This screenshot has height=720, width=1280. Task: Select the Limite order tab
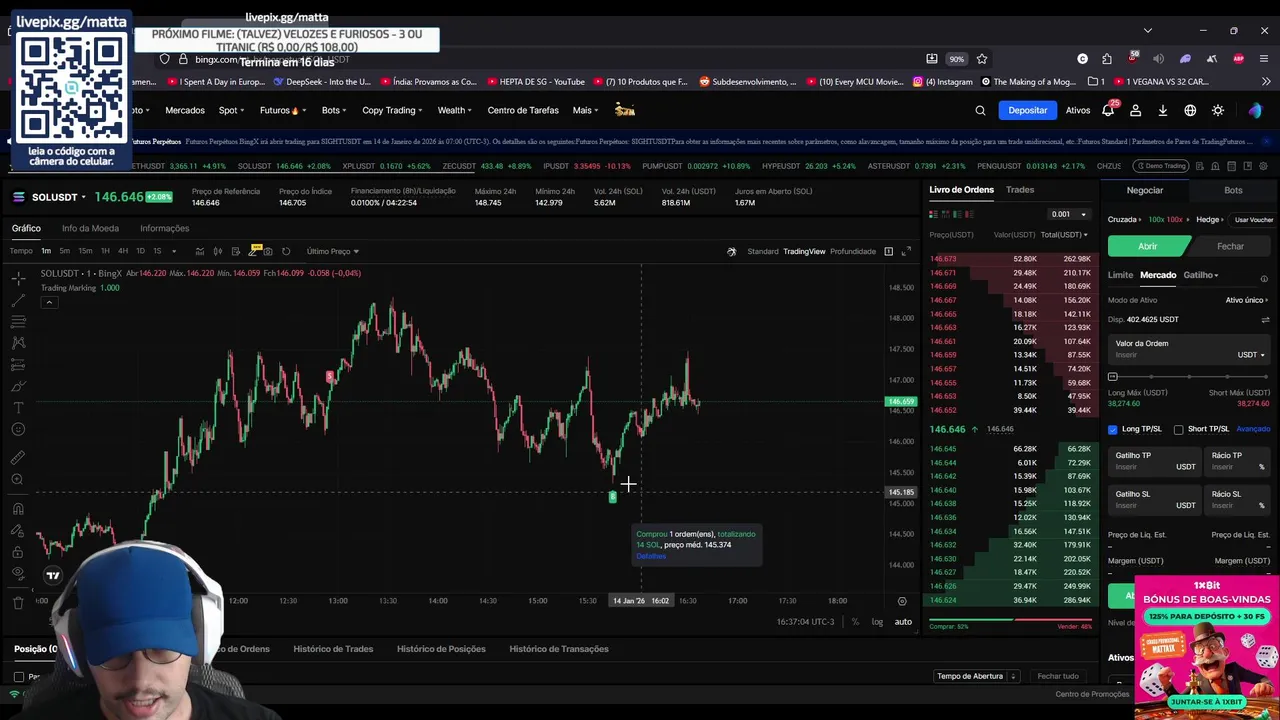[1120, 275]
